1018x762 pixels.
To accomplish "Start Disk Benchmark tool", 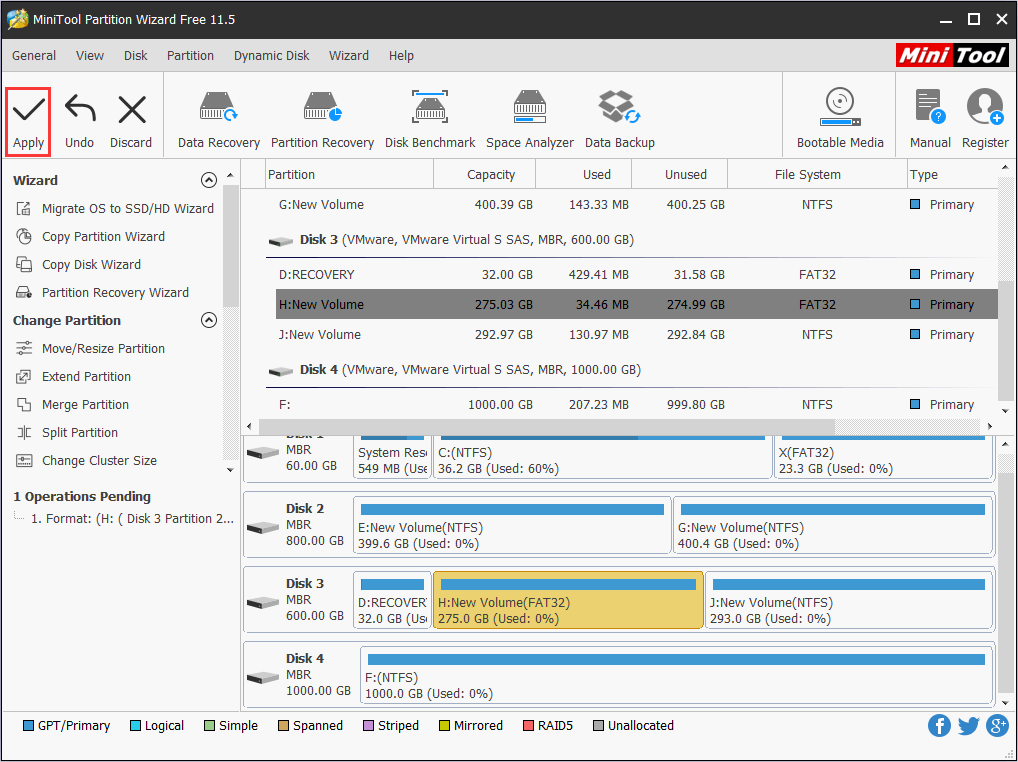I will point(430,120).
